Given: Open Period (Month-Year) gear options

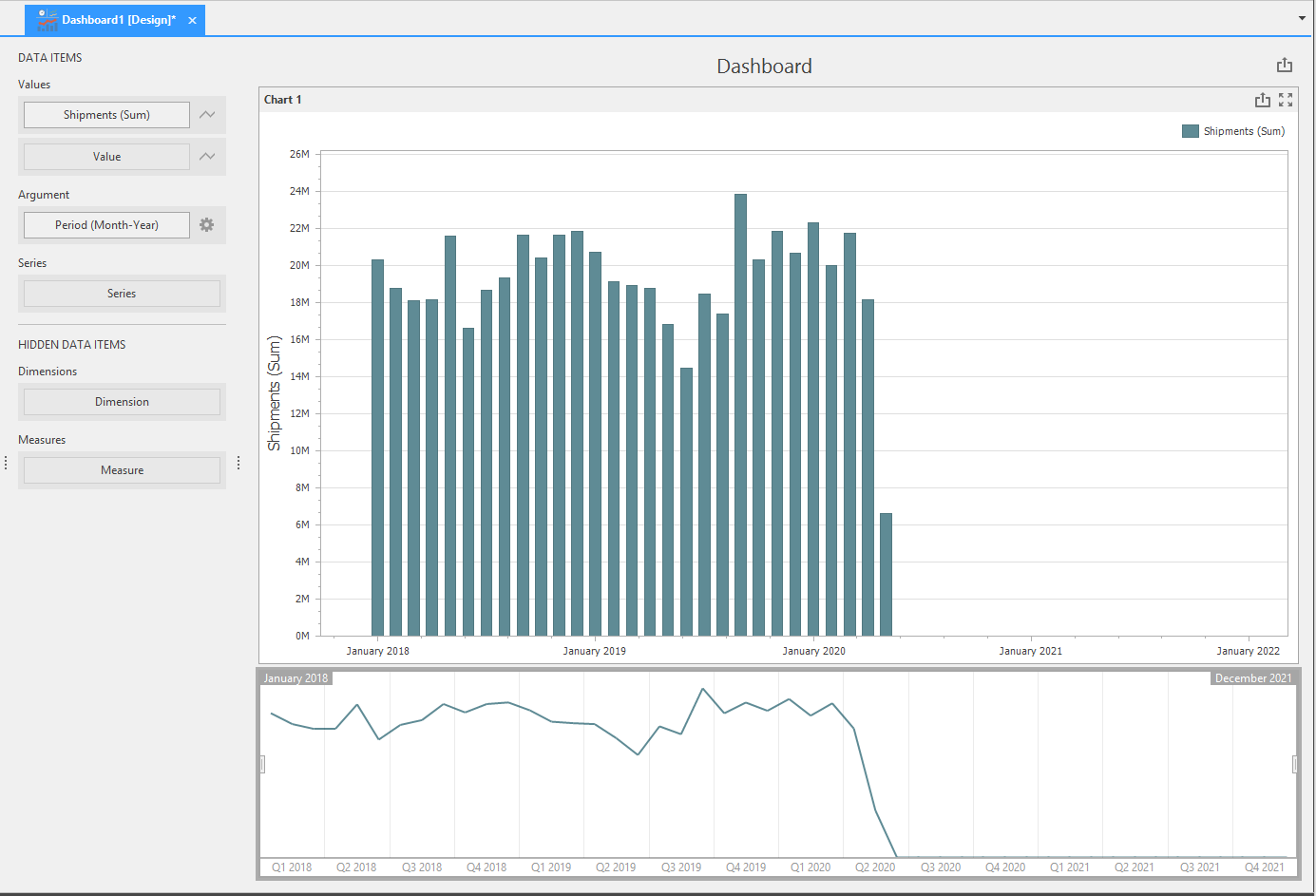Looking at the screenshot, I should [206, 225].
